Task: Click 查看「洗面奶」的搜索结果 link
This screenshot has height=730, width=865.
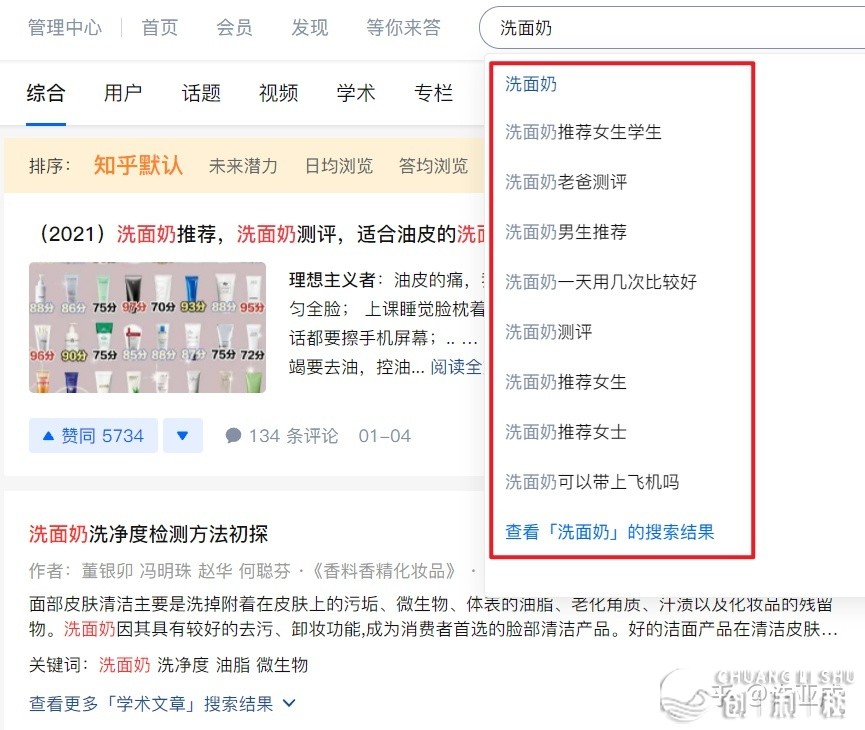Action: click(610, 532)
